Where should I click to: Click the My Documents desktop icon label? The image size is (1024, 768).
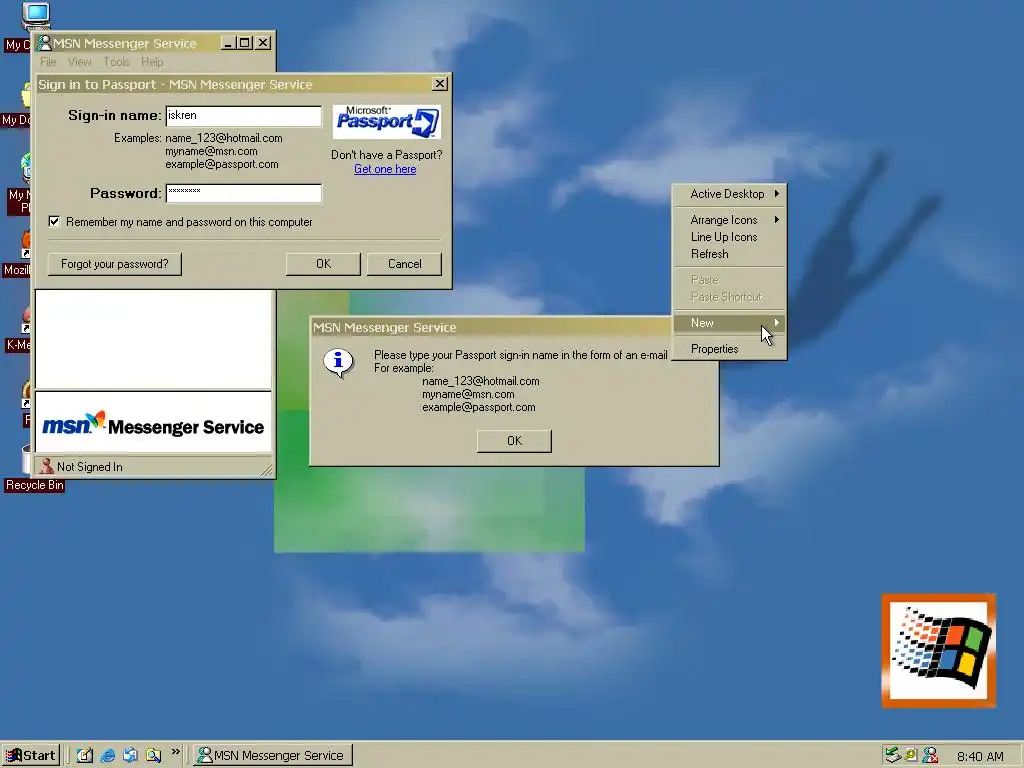pyautogui.click(x=16, y=120)
